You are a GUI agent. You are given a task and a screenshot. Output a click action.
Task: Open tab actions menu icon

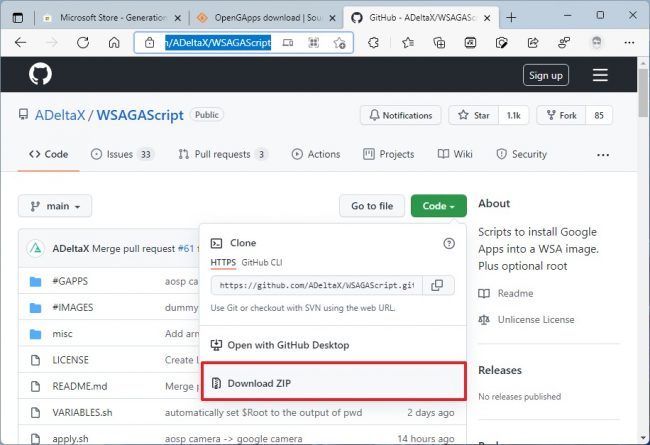[x=18, y=17]
